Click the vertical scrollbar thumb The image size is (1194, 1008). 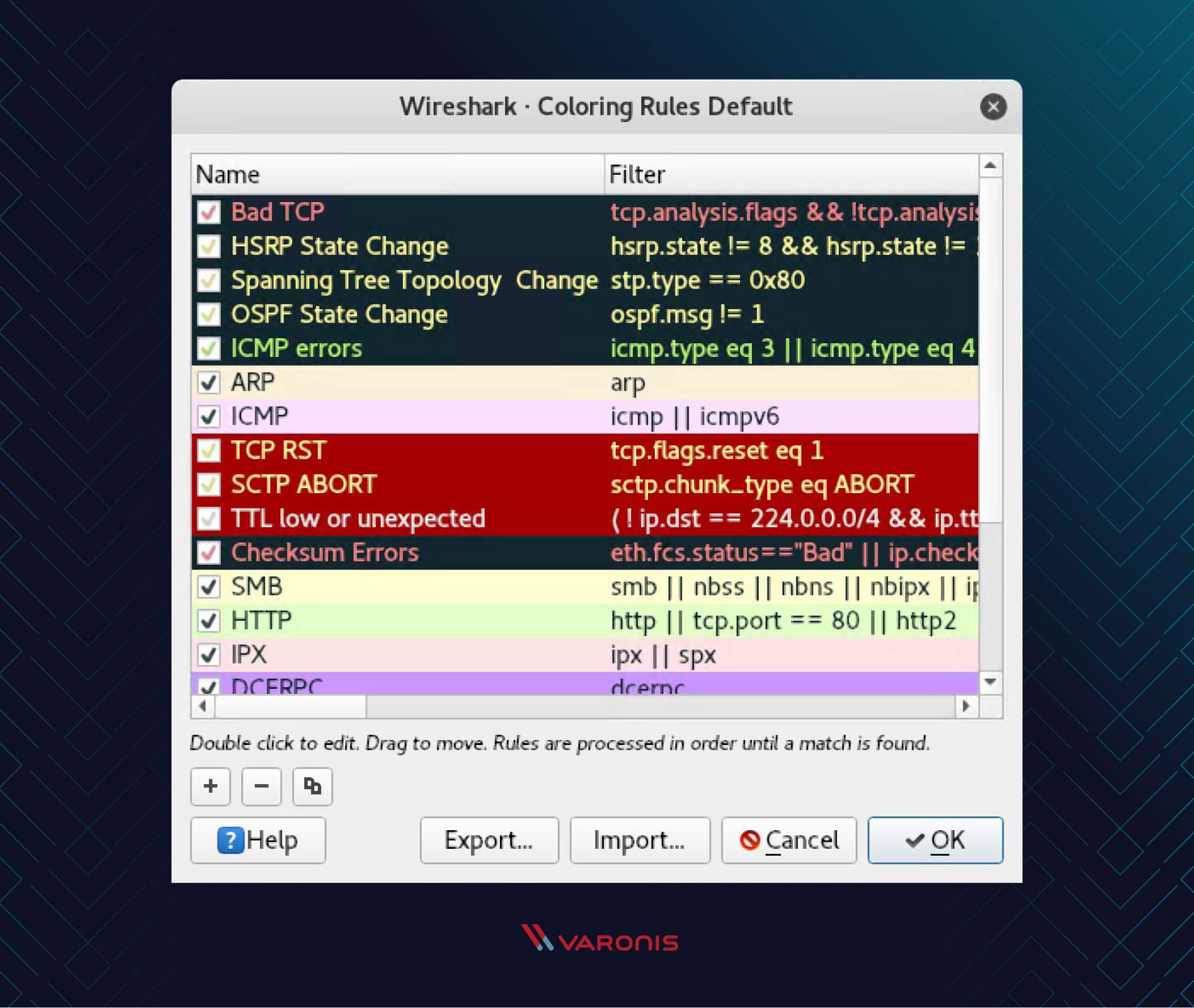click(x=991, y=350)
